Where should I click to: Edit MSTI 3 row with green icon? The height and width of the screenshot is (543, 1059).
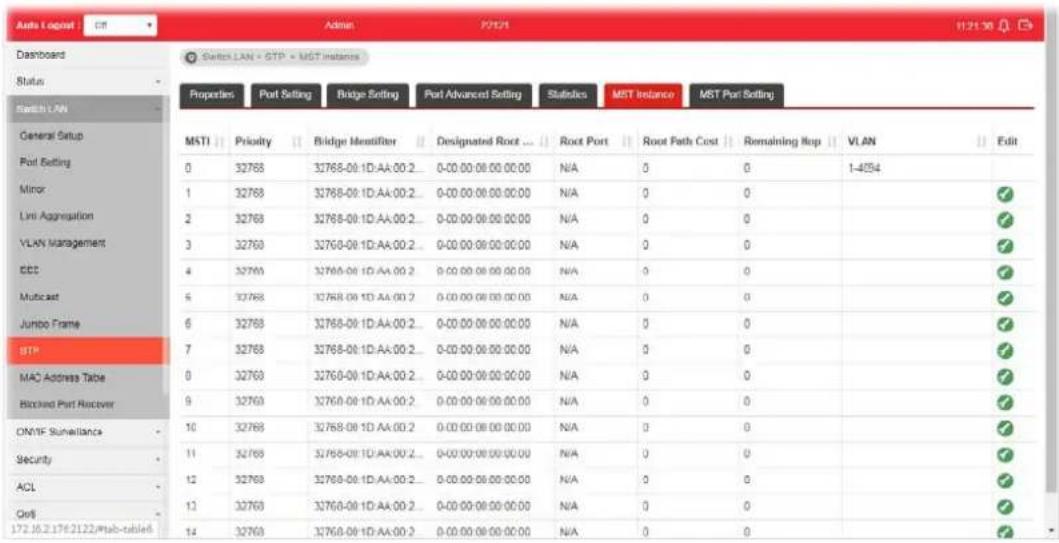click(x=1006, y=247)
